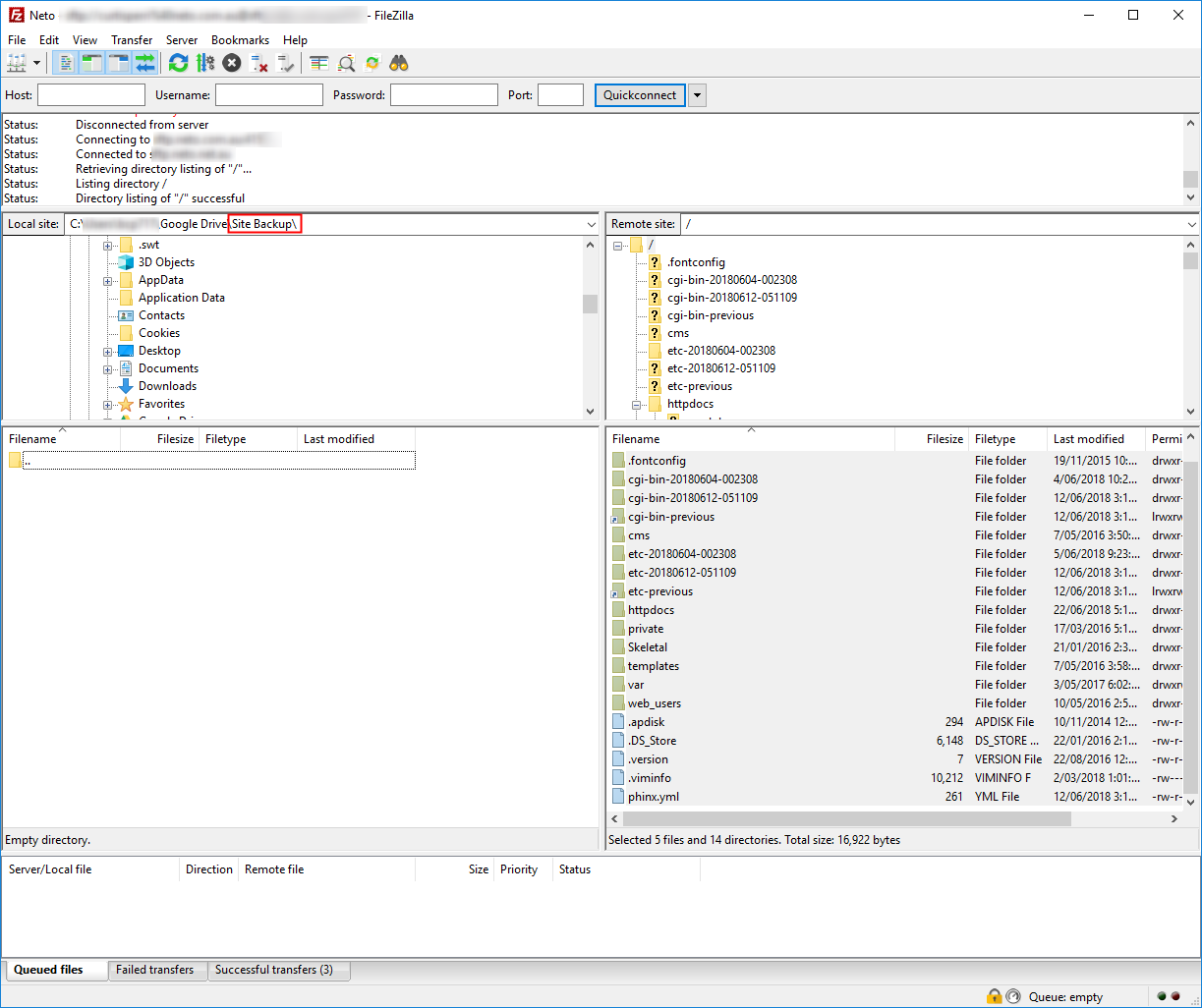Click the message log vertical scrollbar
Image resolution: width=1202 pixels, height=1008 pixels.
click(x=1191, y=179)
